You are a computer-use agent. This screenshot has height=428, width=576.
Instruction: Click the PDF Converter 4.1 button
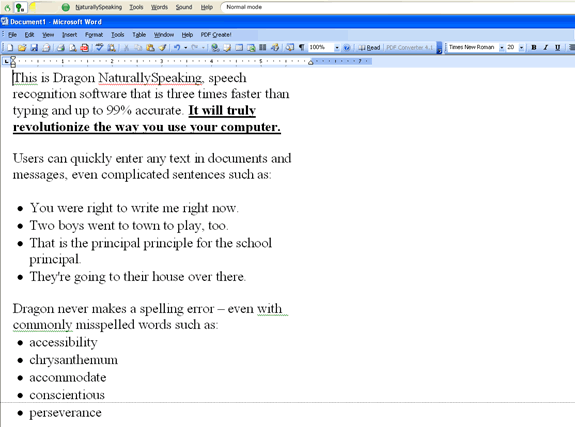(410, 47)
